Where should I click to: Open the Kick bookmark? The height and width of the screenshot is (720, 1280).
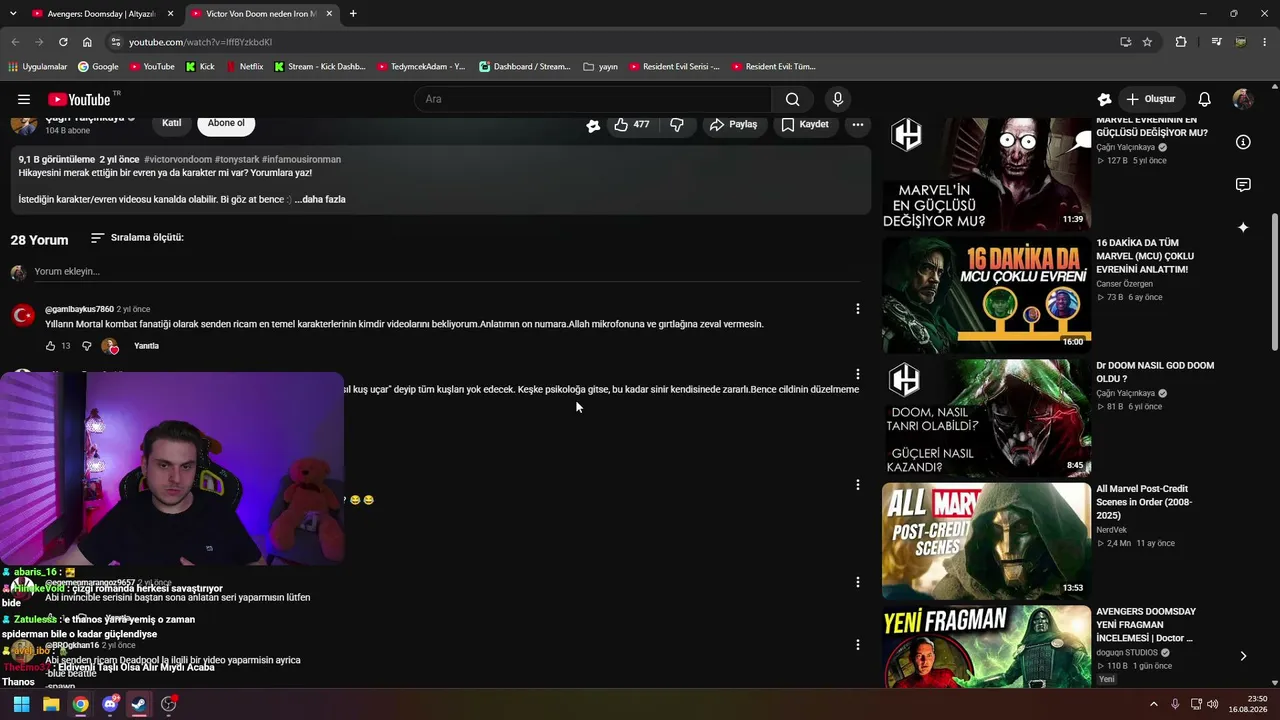[200, 67]
